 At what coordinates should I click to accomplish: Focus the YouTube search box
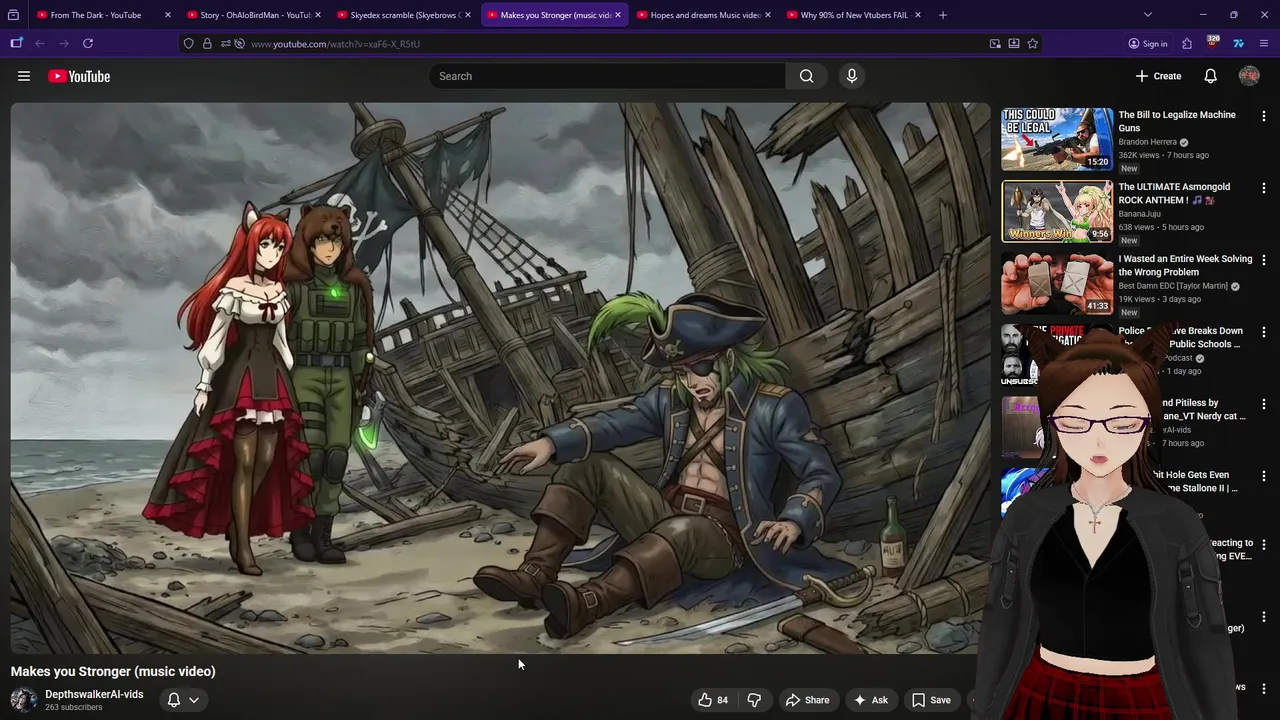607,76
